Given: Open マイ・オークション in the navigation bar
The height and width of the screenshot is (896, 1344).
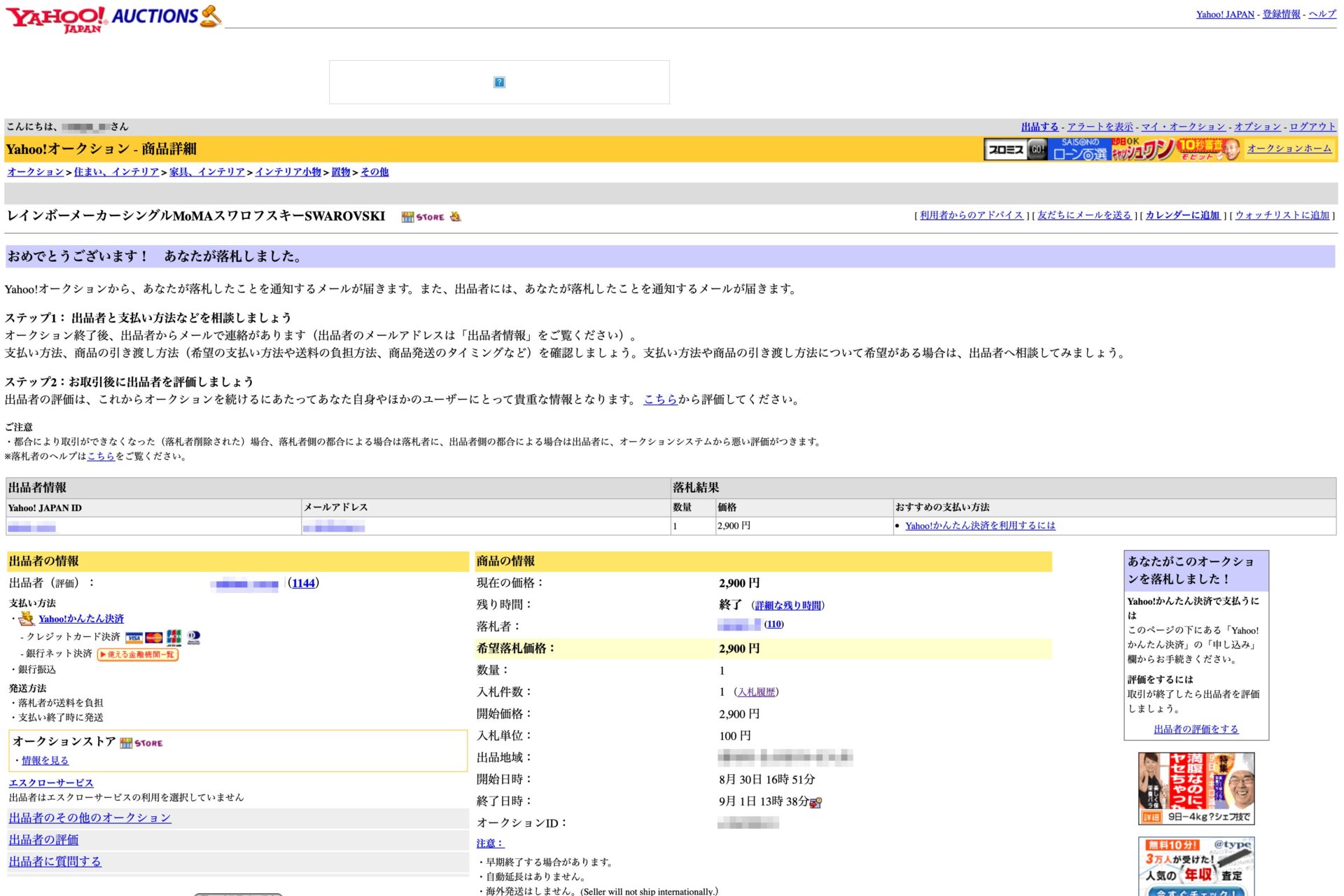Looking at the screenshot, I should pyautogui.click(x=1183, y=127).
